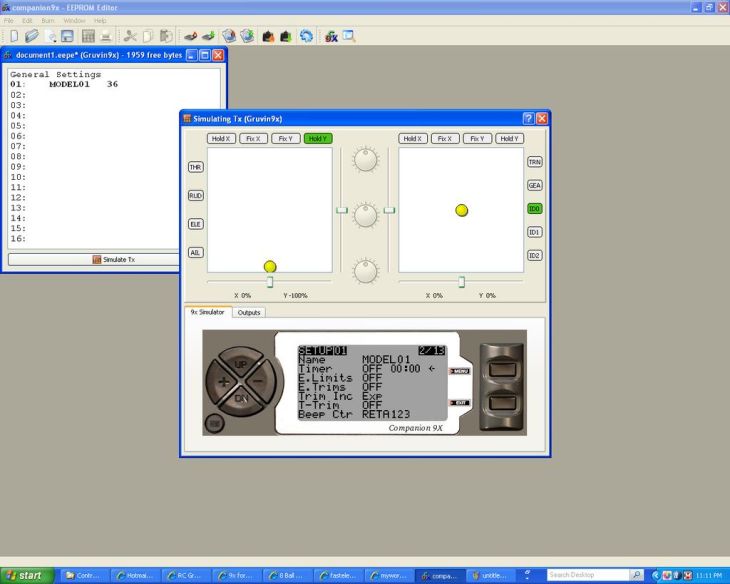
Task: Toggle Hold X for the right stick
Action: (x=412, y=138)
